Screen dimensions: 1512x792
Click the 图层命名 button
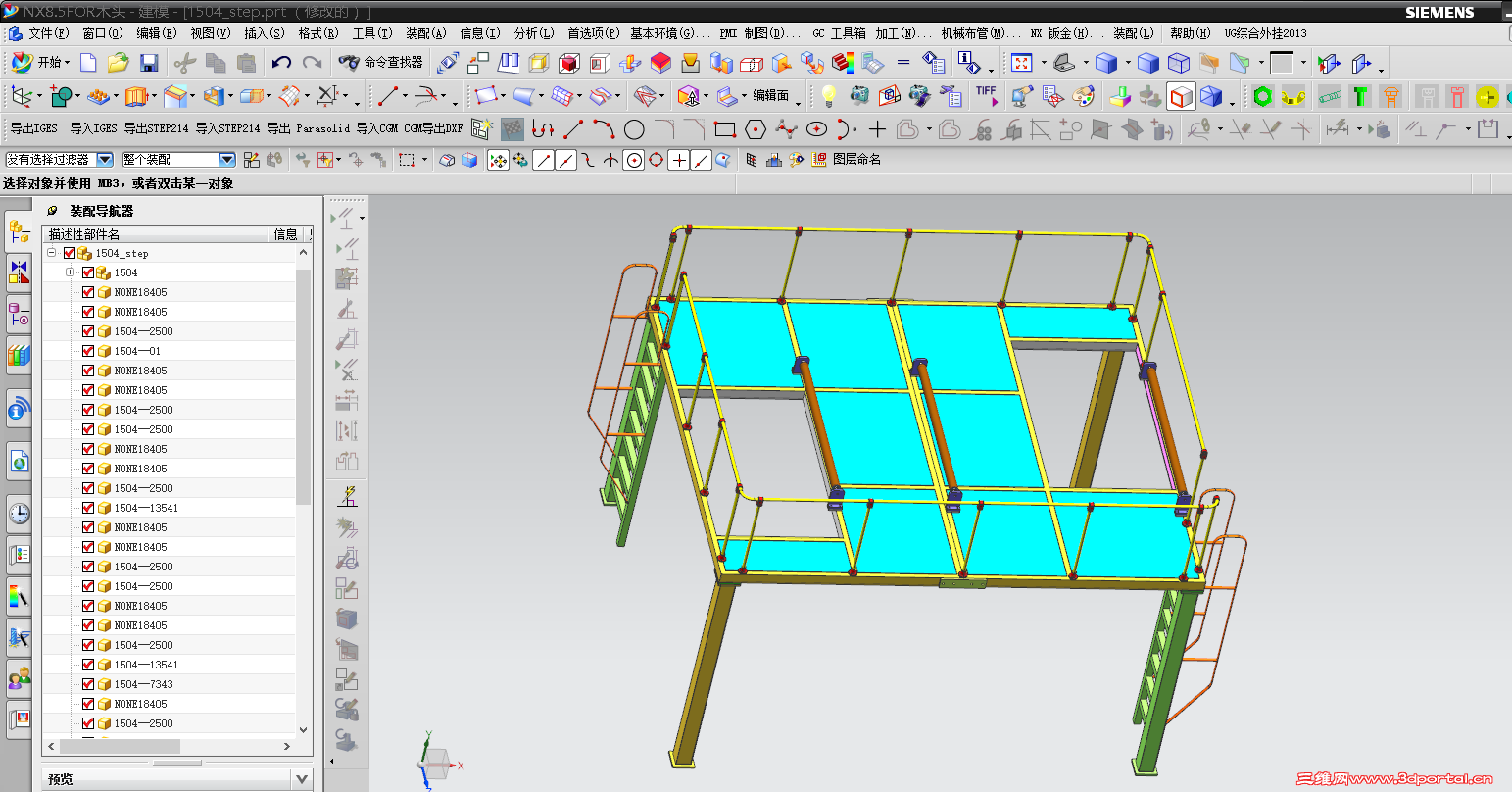click(856, 159)
